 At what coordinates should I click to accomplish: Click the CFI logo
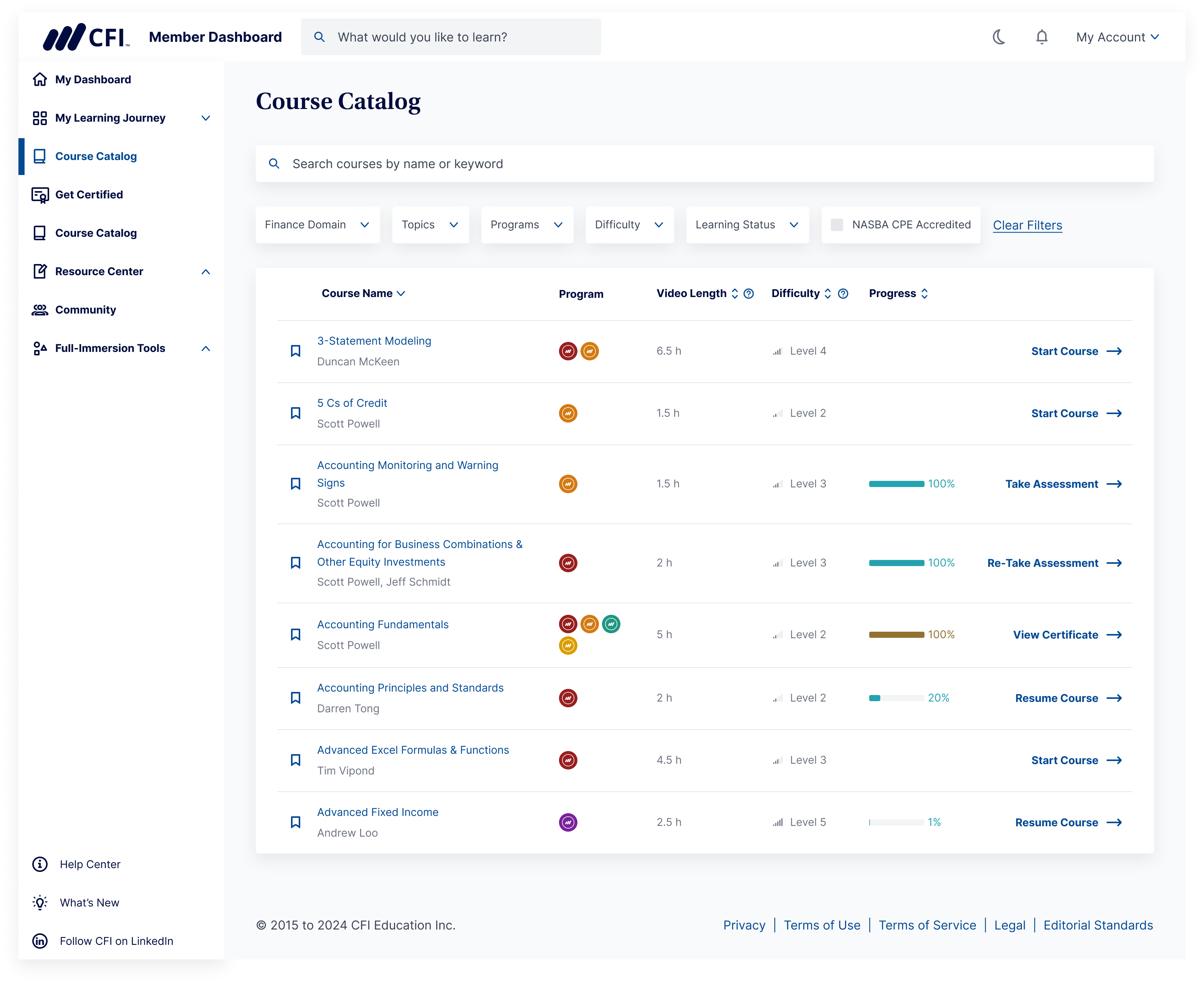[x=86, y=37]
